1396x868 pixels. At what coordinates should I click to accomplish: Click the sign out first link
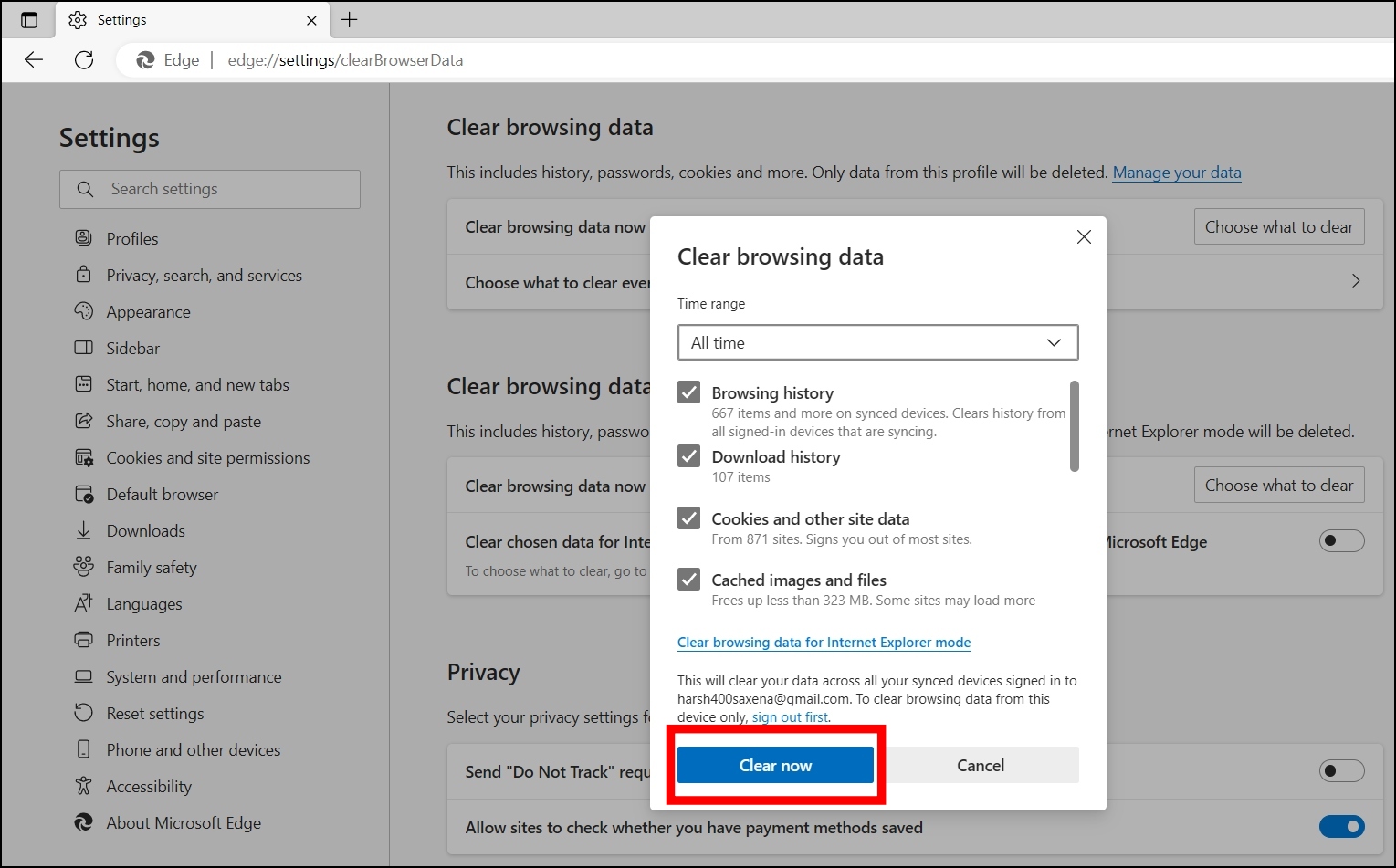pyautogui.click(x=790, y=717)
